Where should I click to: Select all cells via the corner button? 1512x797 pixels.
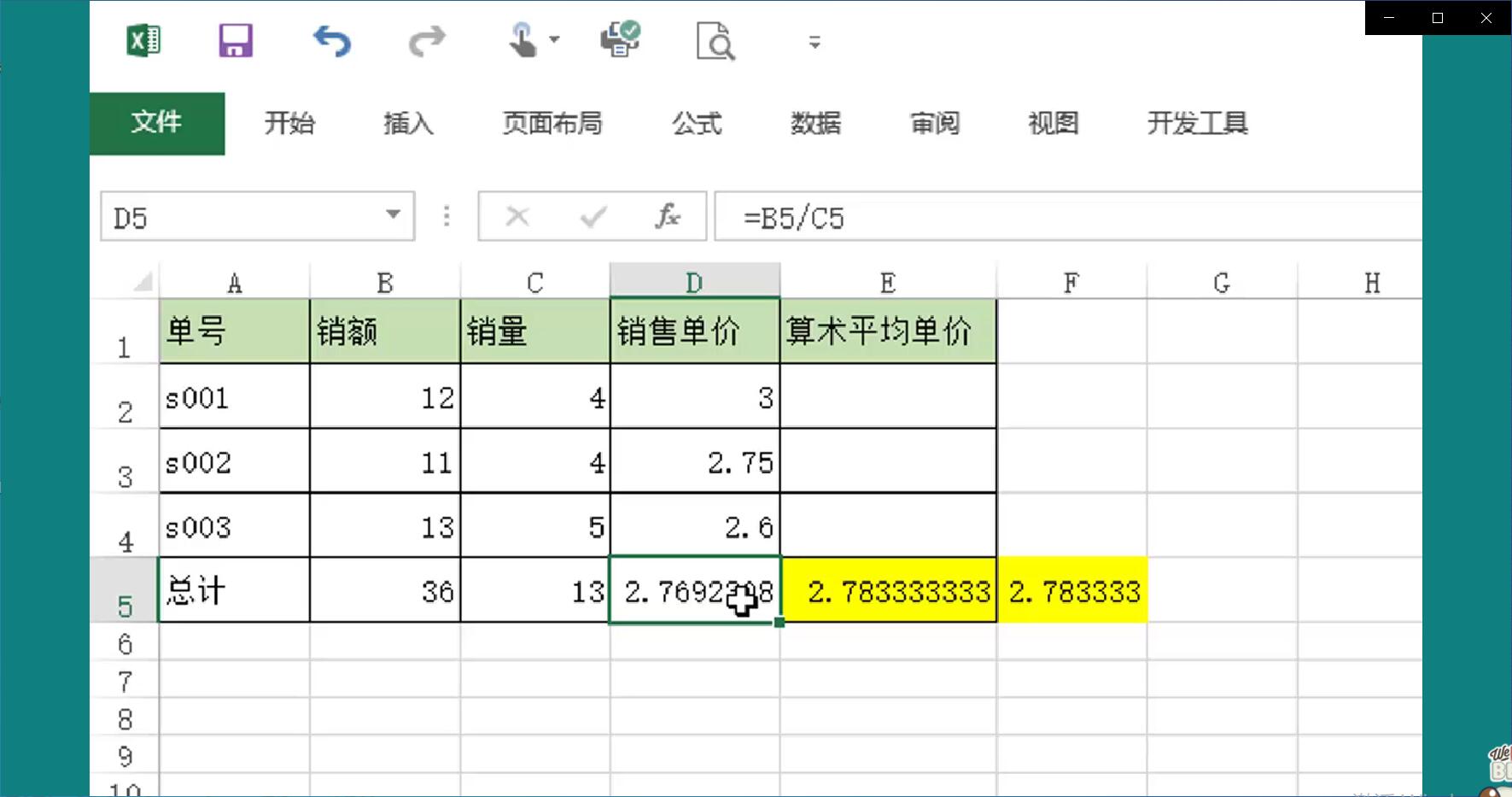point(143,281)
